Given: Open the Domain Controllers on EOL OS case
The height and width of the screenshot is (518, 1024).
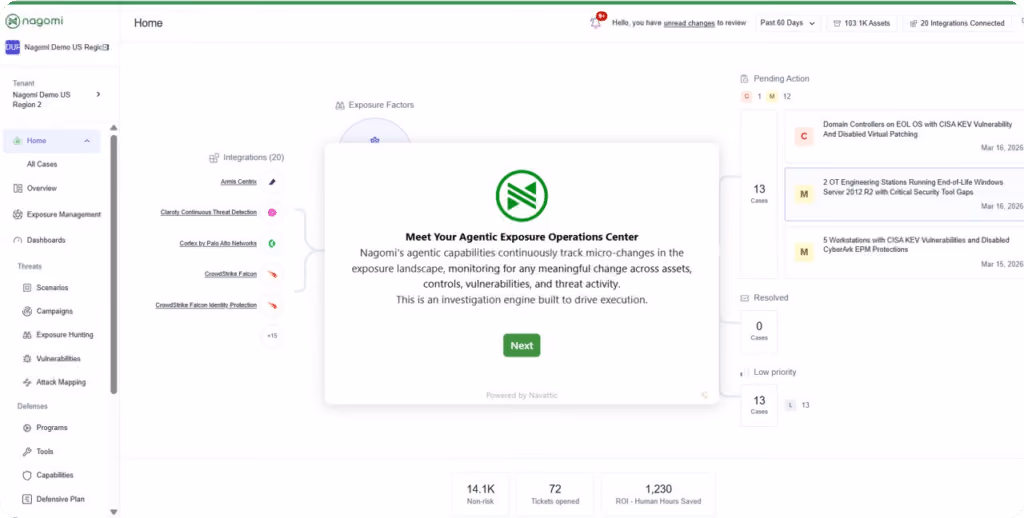Looking at the screenshot, I should click(904, 136).
